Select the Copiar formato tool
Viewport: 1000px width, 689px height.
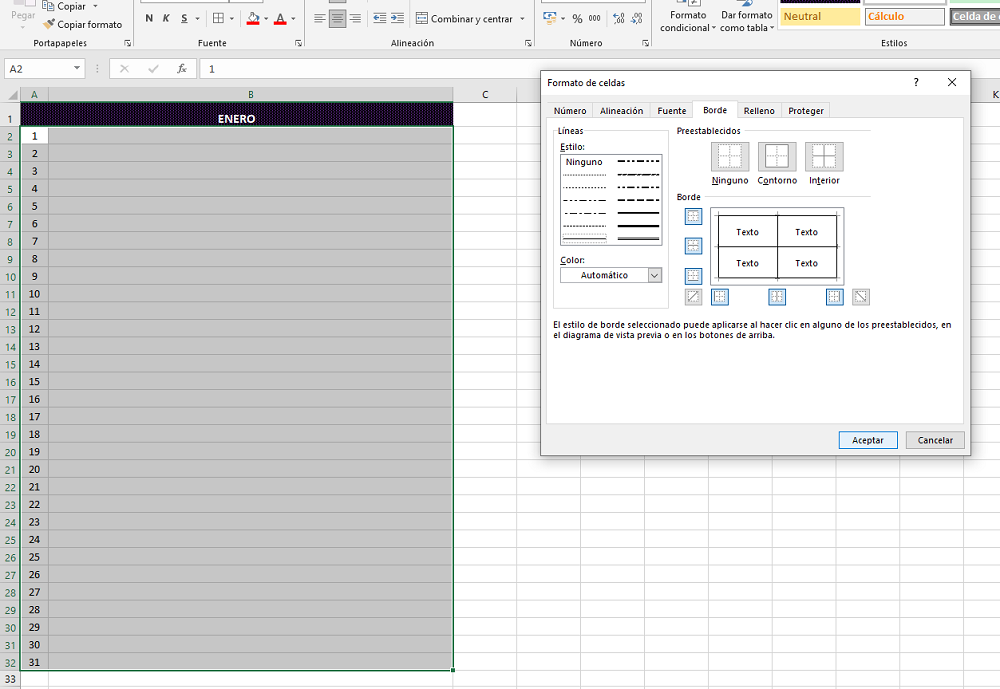click(x=83, y=25)
